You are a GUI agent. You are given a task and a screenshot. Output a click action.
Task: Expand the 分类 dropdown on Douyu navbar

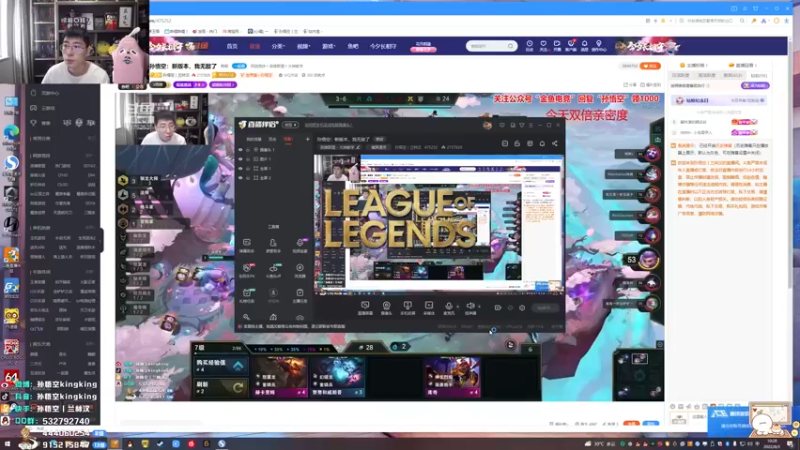coord(278,46)
